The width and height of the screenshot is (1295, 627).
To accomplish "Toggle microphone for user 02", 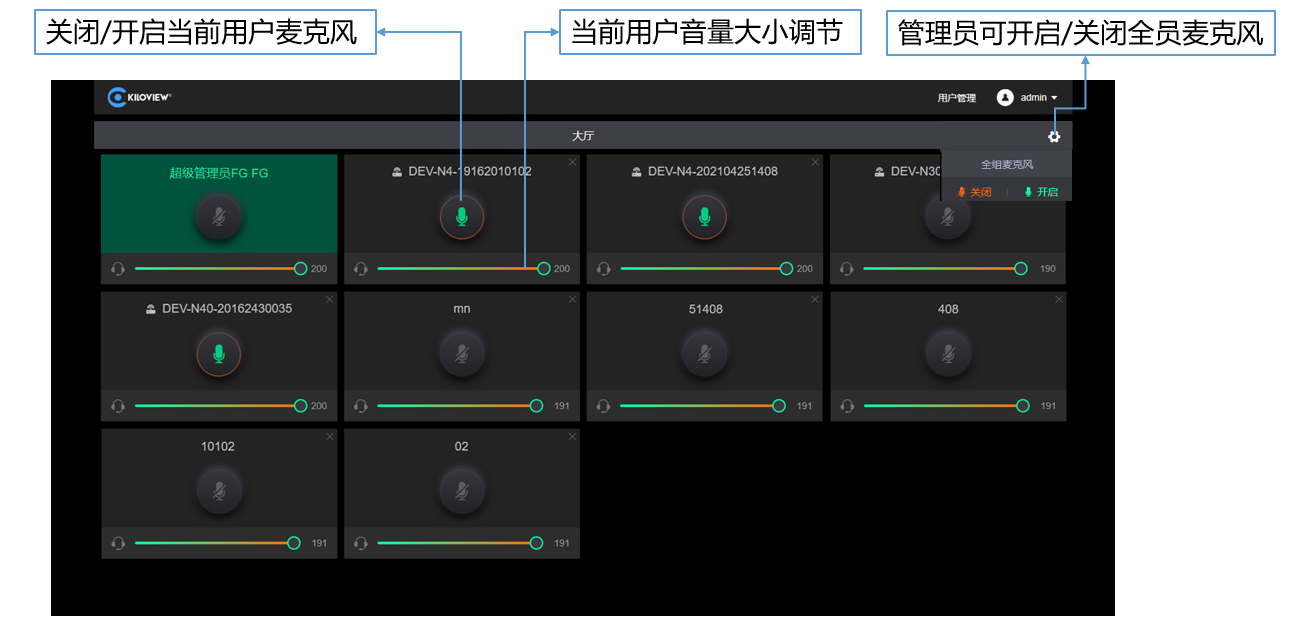I will coord(462,491).
